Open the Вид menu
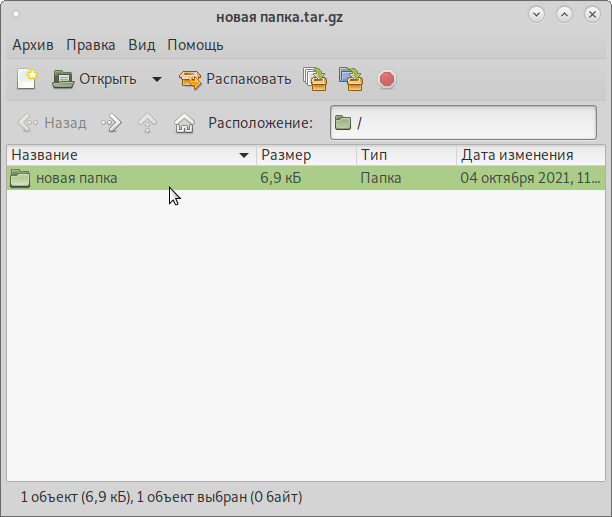 pos(142,45)
